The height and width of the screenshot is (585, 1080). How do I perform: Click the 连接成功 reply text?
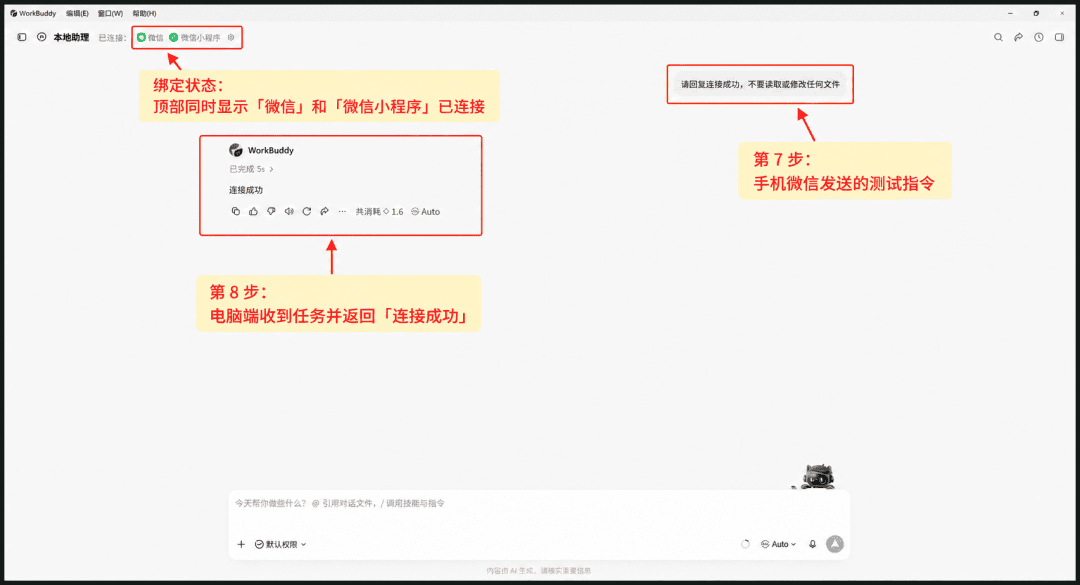pos(246,189)
